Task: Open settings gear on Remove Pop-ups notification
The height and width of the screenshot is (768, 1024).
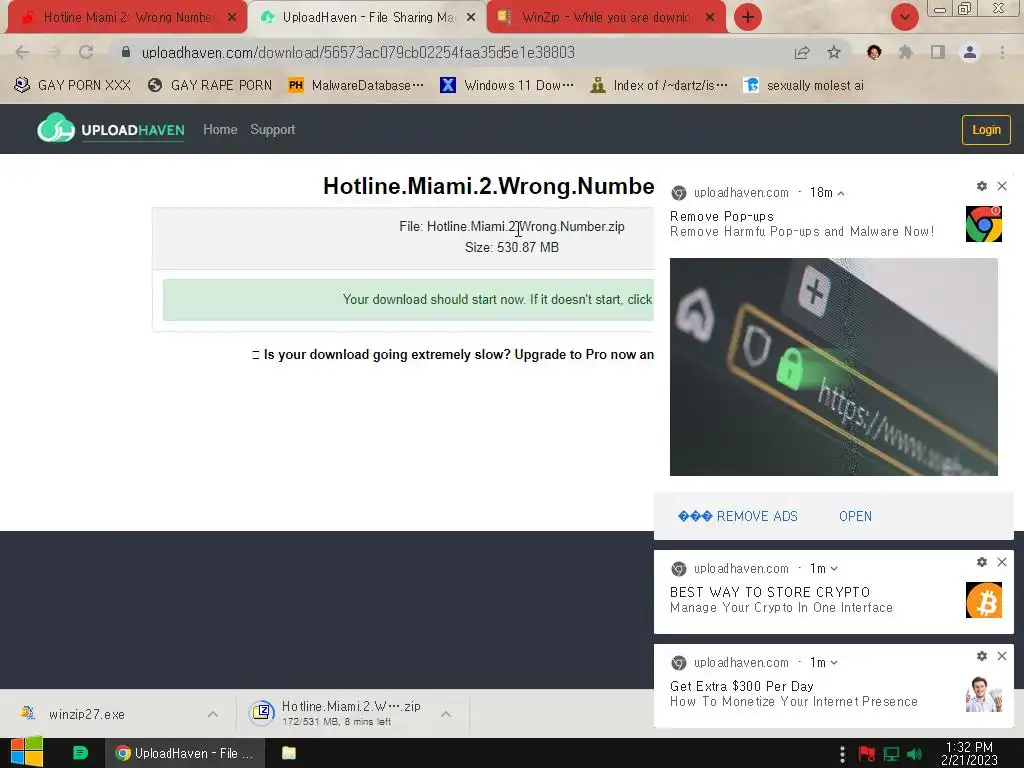Action: click(982, 186)
